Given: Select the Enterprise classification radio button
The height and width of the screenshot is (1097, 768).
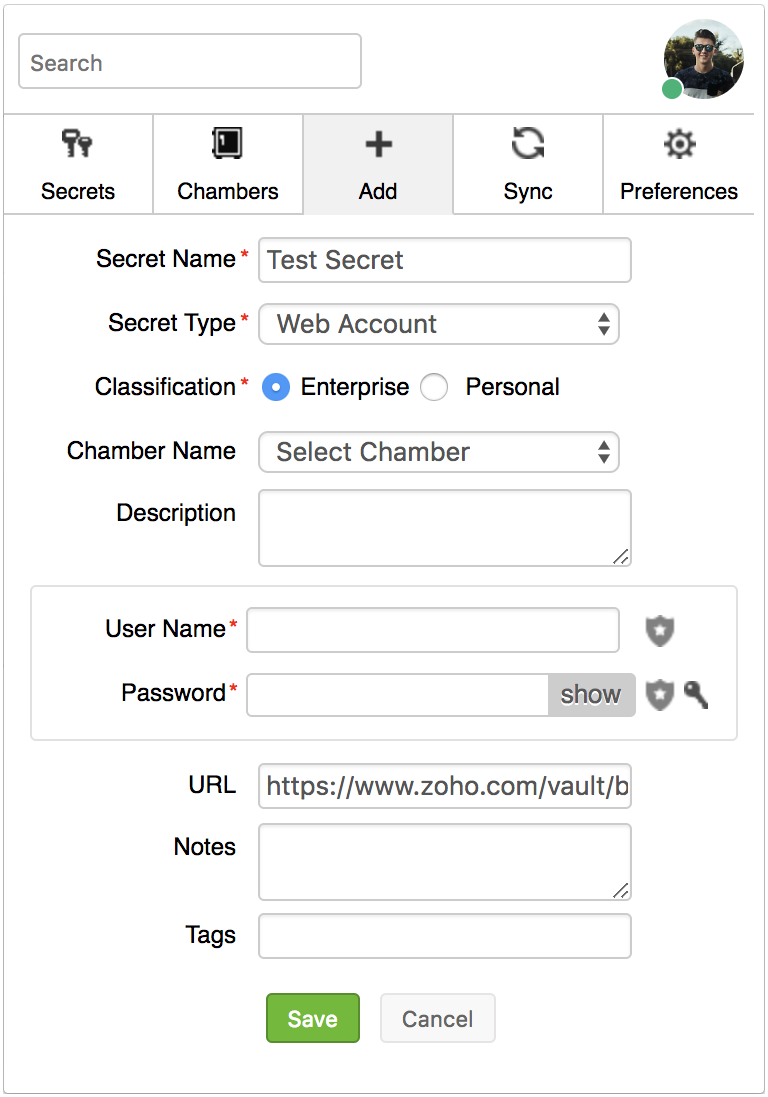Looking at the screenshot, I should [x=276, y=387].
